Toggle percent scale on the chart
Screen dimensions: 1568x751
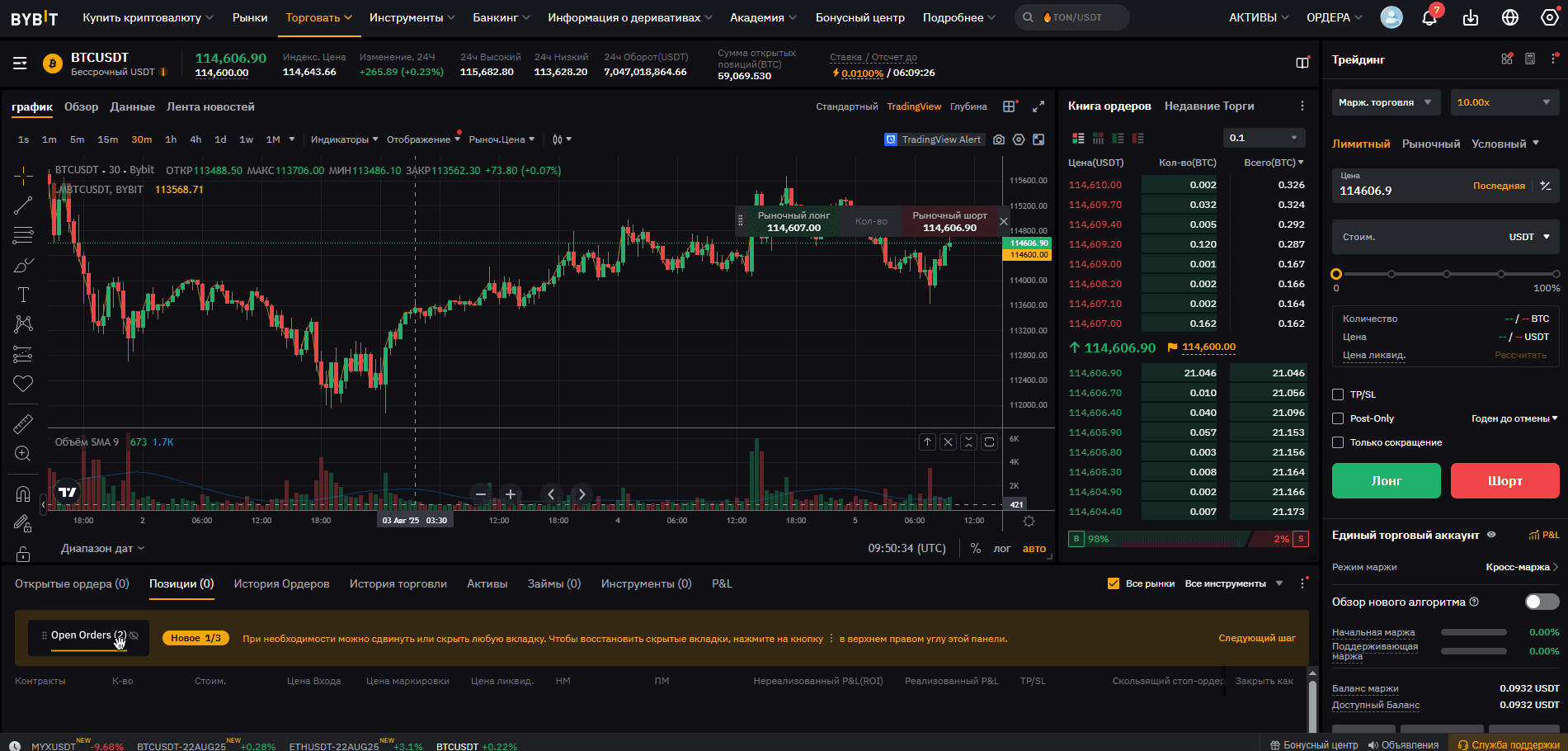click(976, 548)
